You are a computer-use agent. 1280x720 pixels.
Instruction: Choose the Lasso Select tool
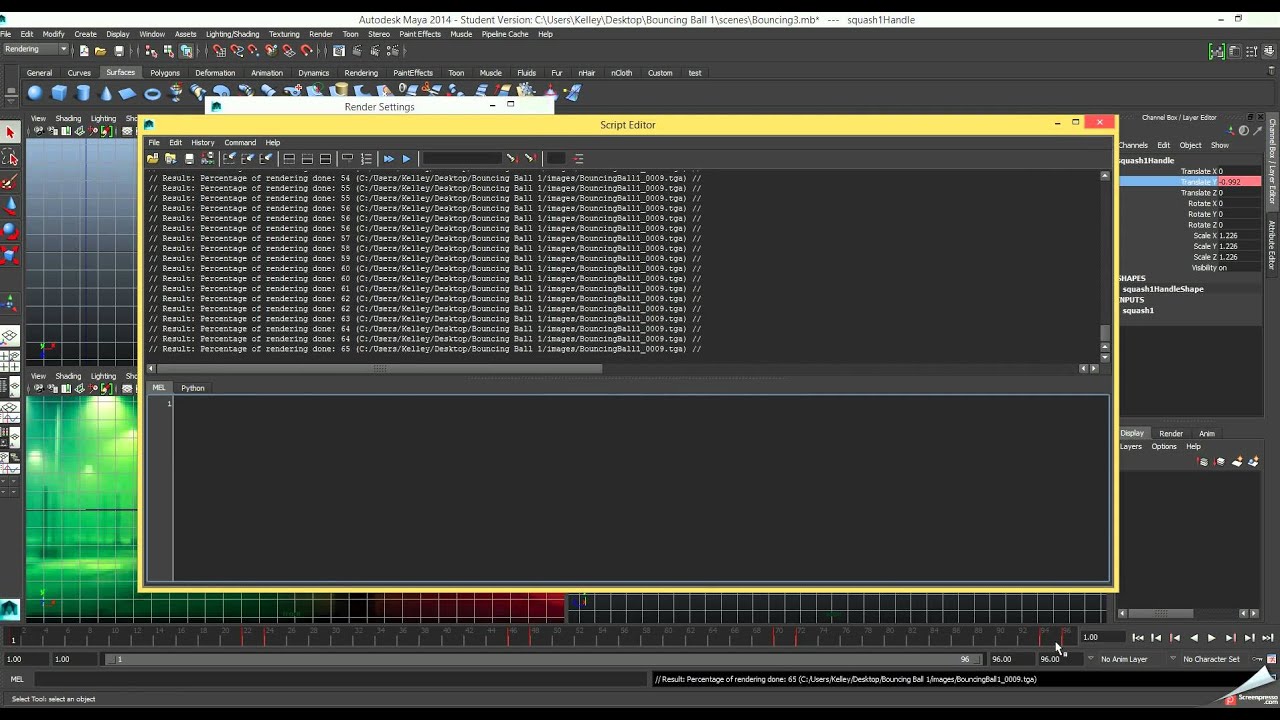pyautogui.click(x=10, y=158)
